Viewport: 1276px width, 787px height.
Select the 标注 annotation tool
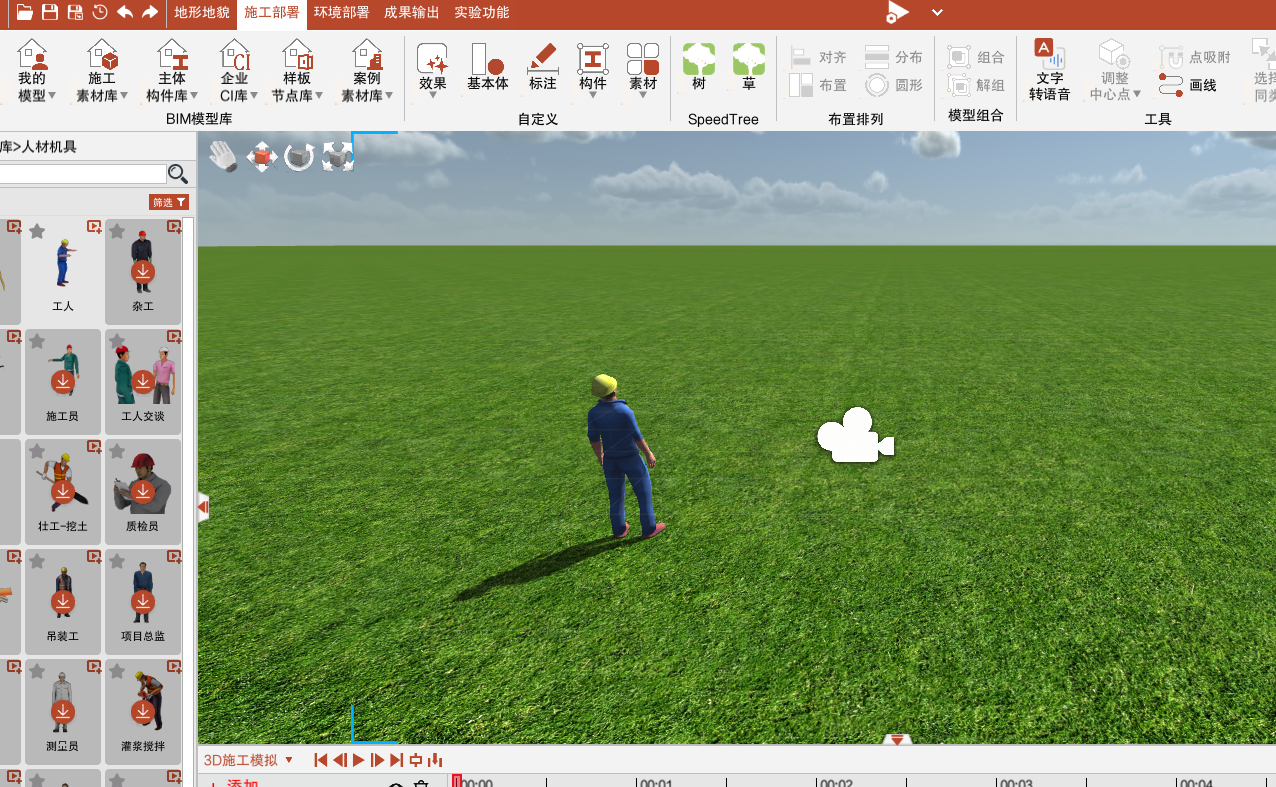[543, 68]
